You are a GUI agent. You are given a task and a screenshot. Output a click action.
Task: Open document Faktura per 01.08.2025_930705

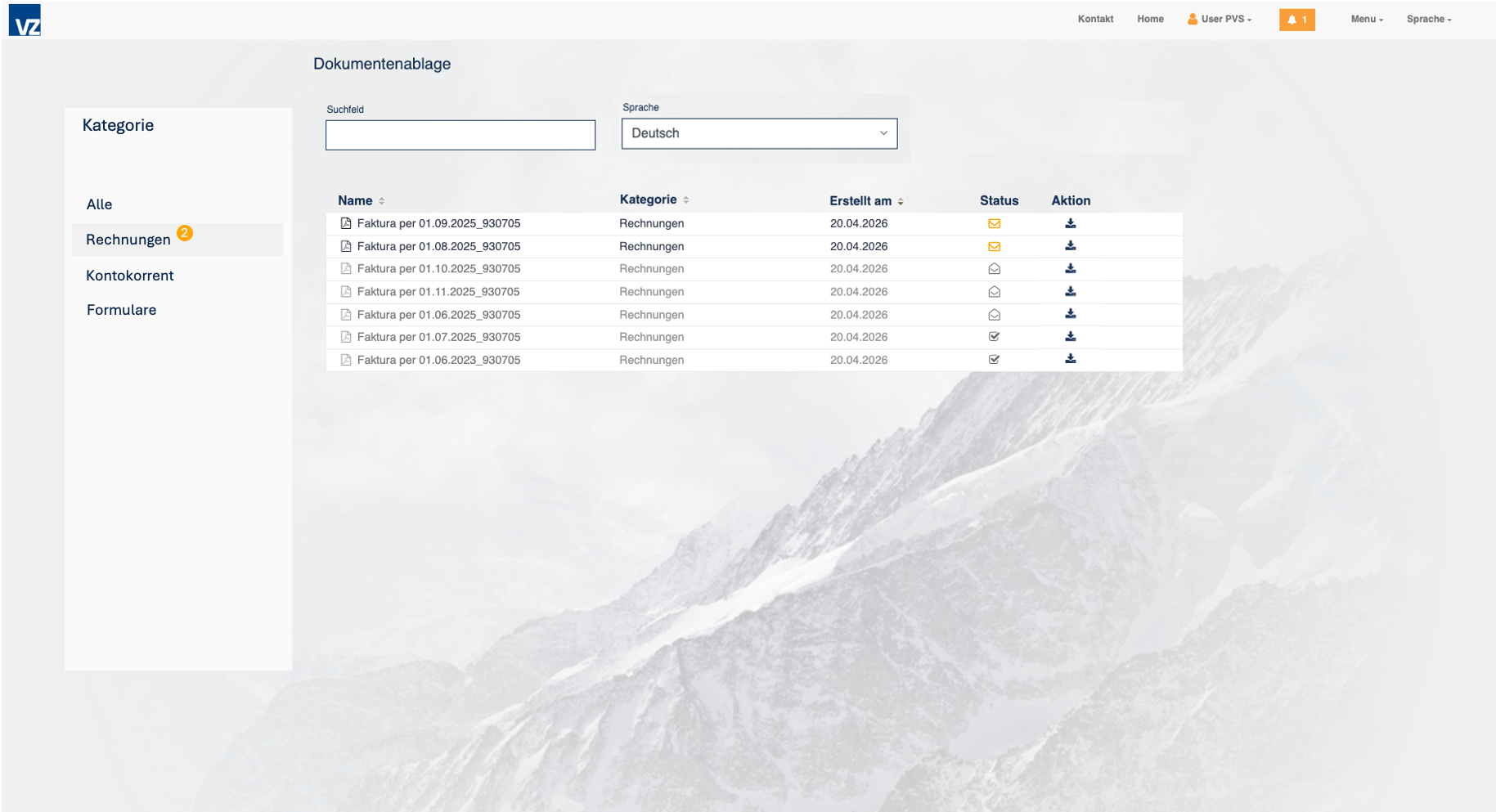[438, 246]
